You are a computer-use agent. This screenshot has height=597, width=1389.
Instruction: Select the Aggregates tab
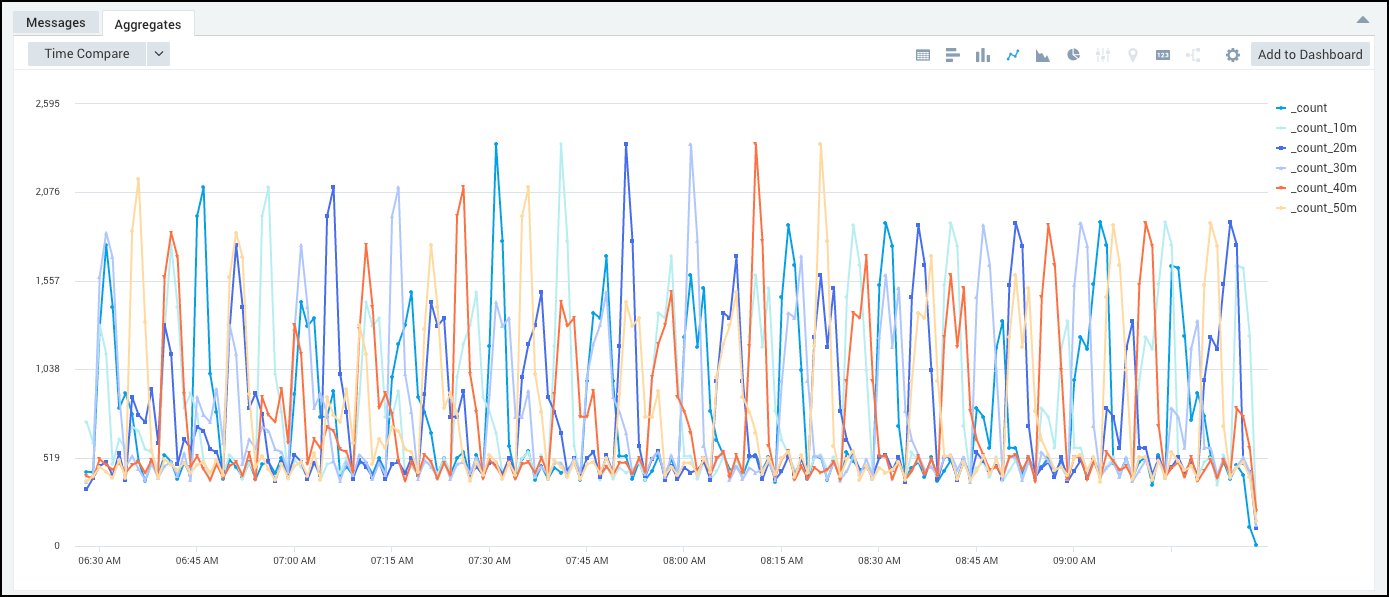point(148,23)
